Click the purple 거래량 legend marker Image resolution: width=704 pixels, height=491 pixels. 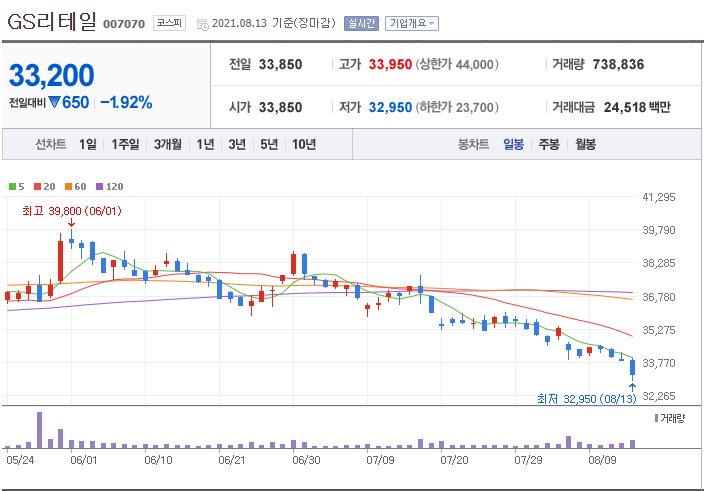(656, 418)
